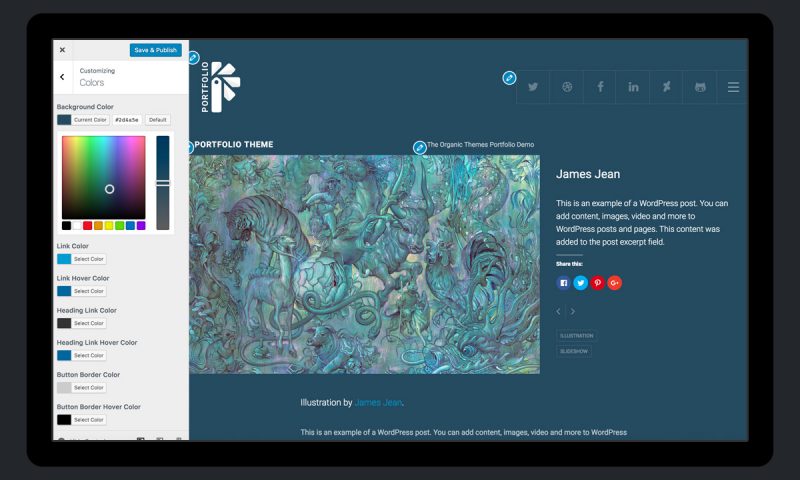The width and height of the screenshot is (800, 480).
Task: Open the hamburger menu in the header
Action: (733, 87)
